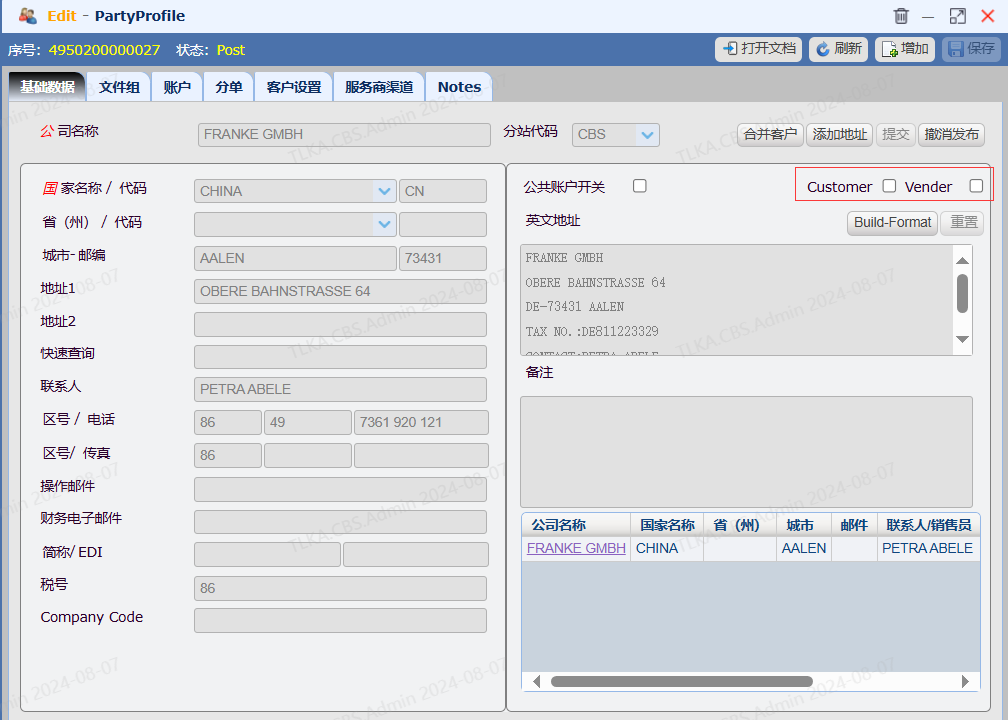Viewport: 1008px width, 720px height.
Task: Click the 税号 tax number field
Action: [x=340, y=588]
